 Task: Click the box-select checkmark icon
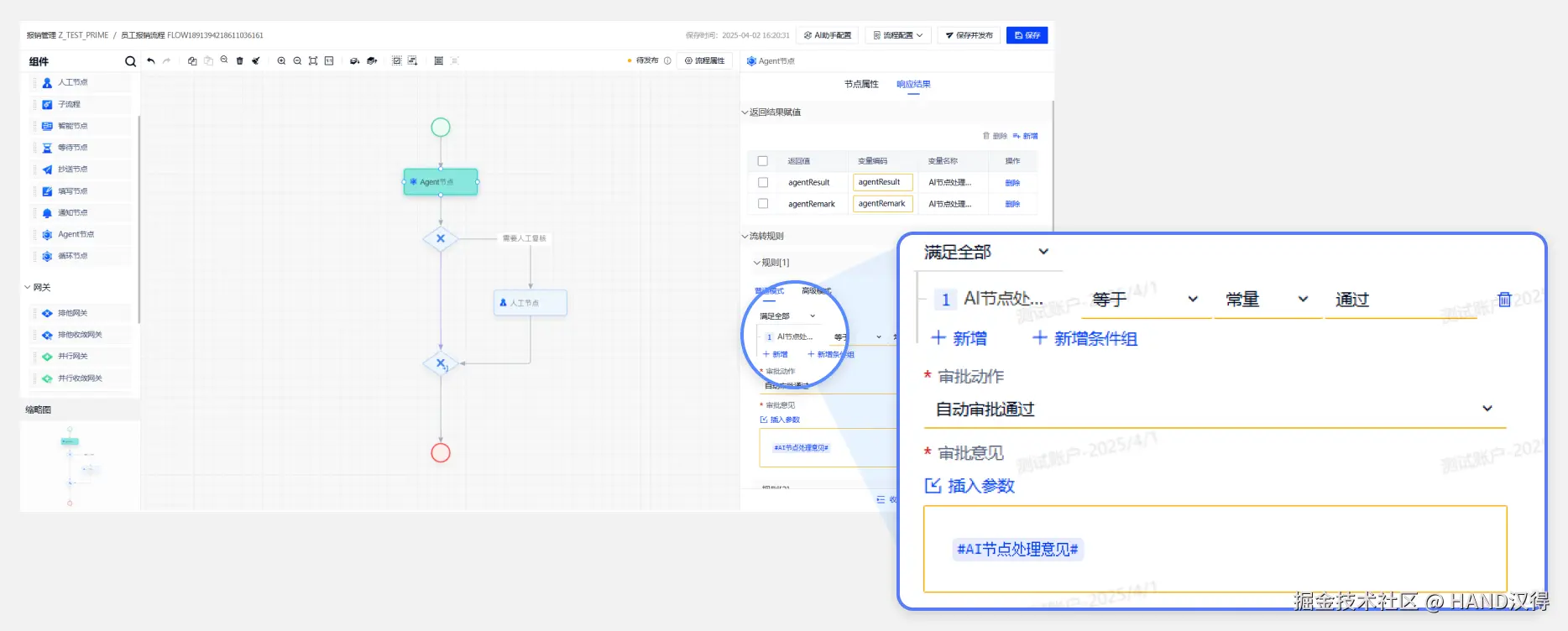396,60
